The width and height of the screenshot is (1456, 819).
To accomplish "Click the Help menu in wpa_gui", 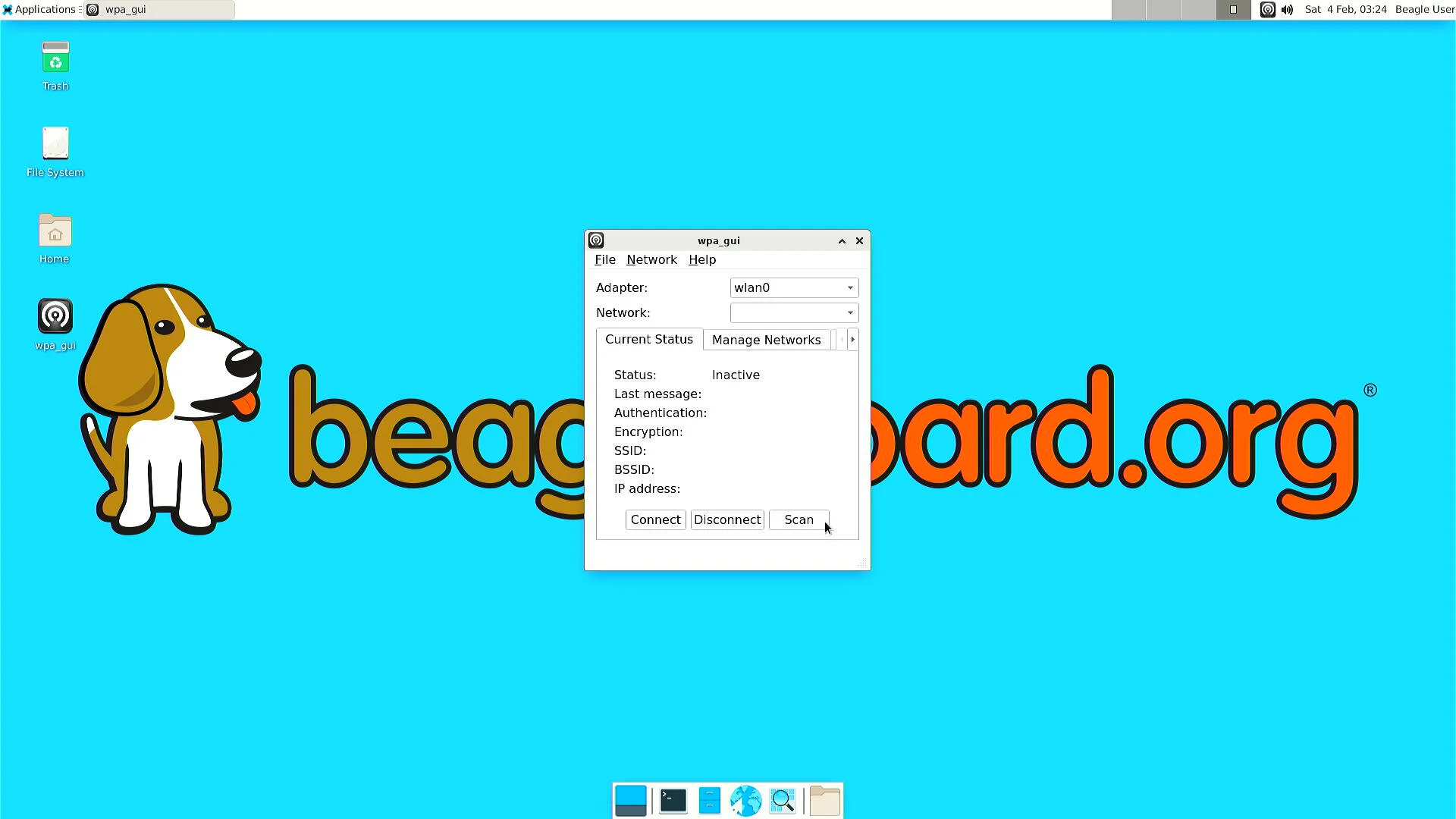I will coord(702,259).
